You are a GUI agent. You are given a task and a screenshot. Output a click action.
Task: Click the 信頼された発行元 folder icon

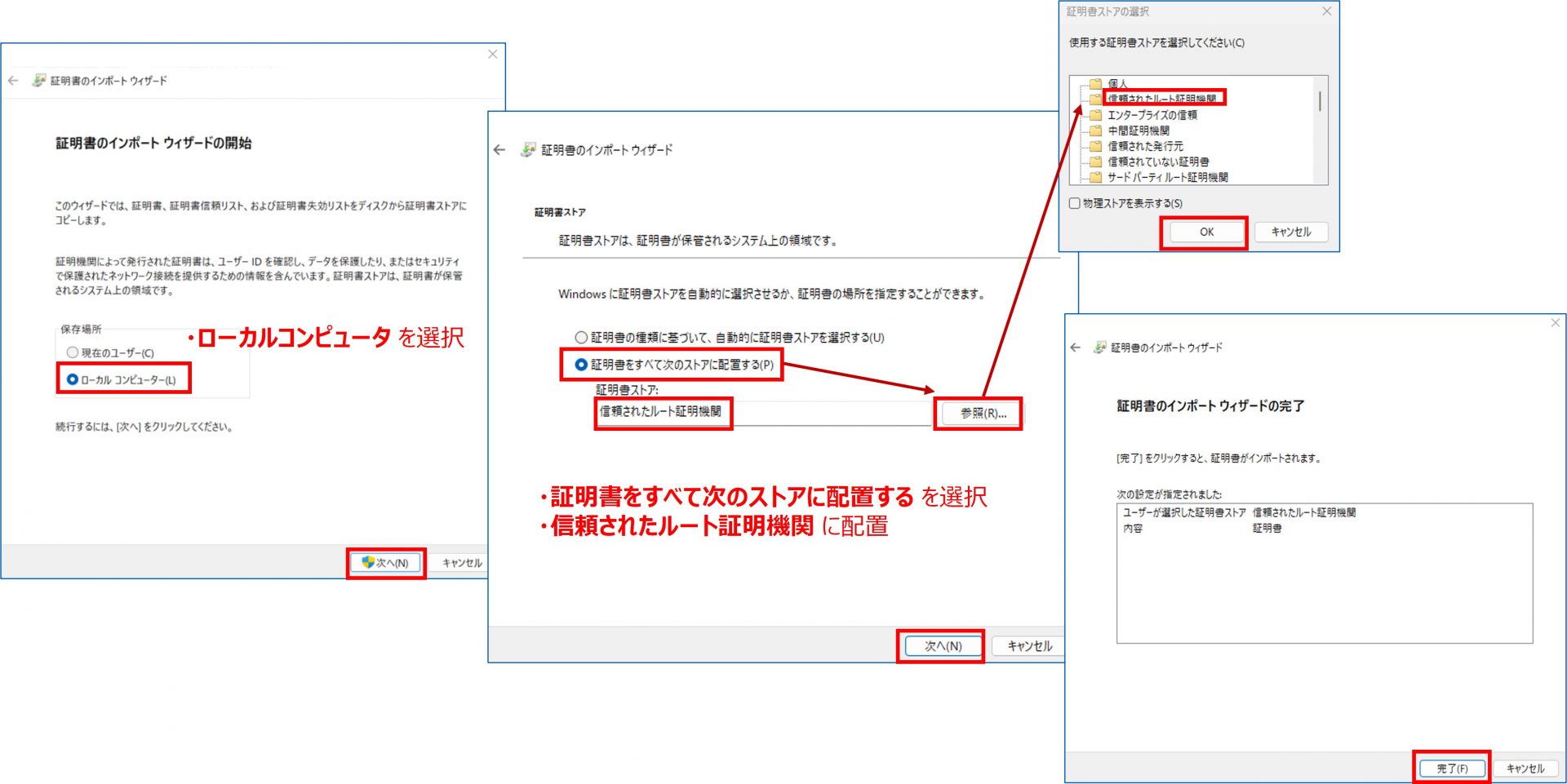pos(1096,146)
